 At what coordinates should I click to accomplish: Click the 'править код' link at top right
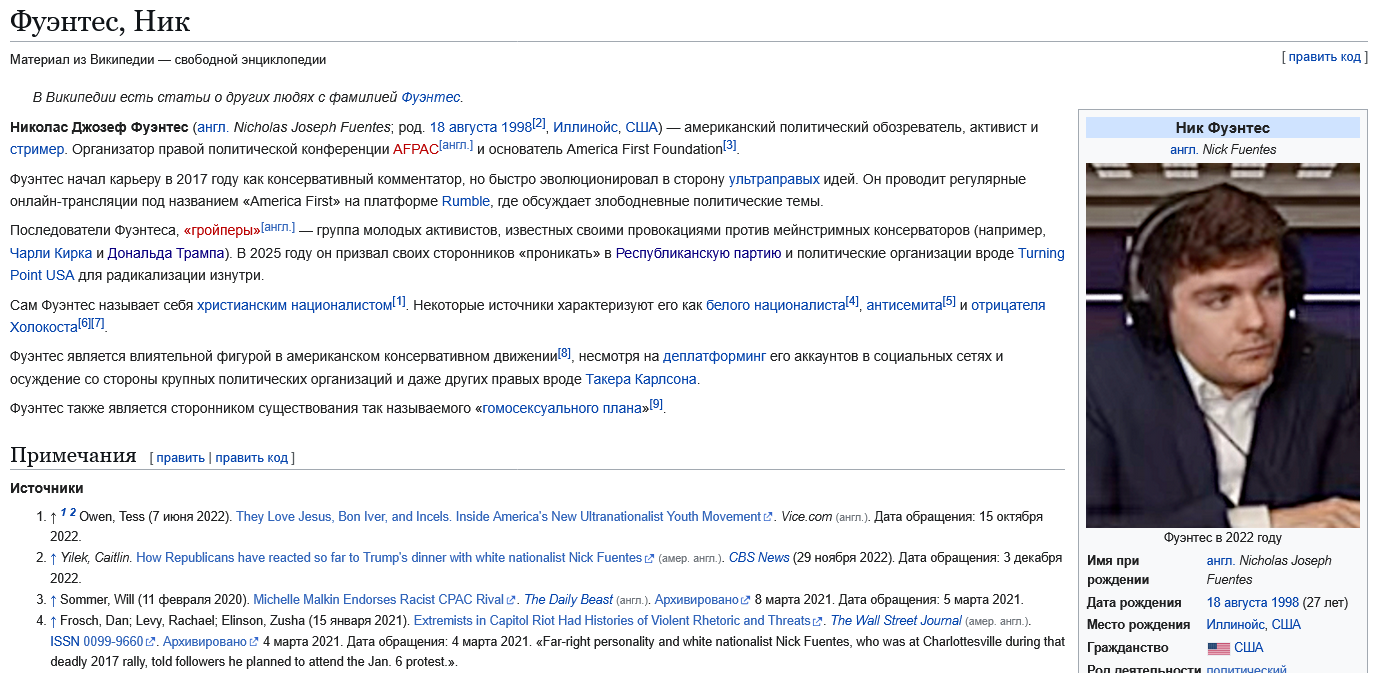point(1324,57)
